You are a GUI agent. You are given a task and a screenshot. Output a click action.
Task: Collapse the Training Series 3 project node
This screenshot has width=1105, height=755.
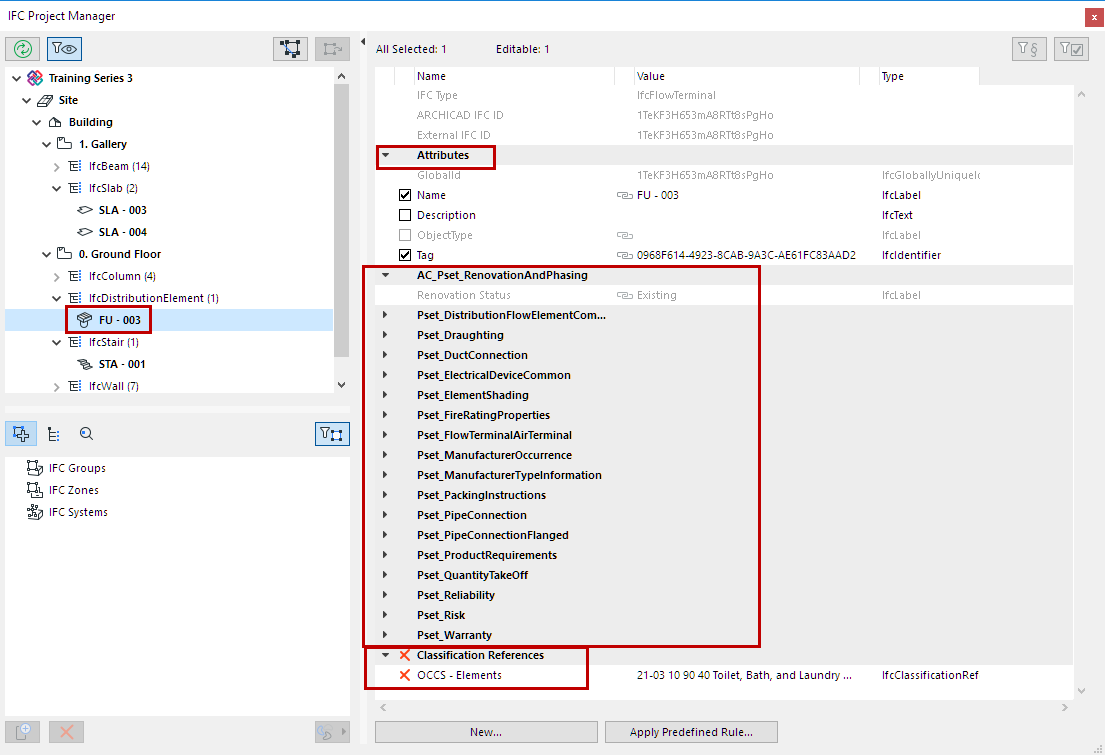coord(16,78)
